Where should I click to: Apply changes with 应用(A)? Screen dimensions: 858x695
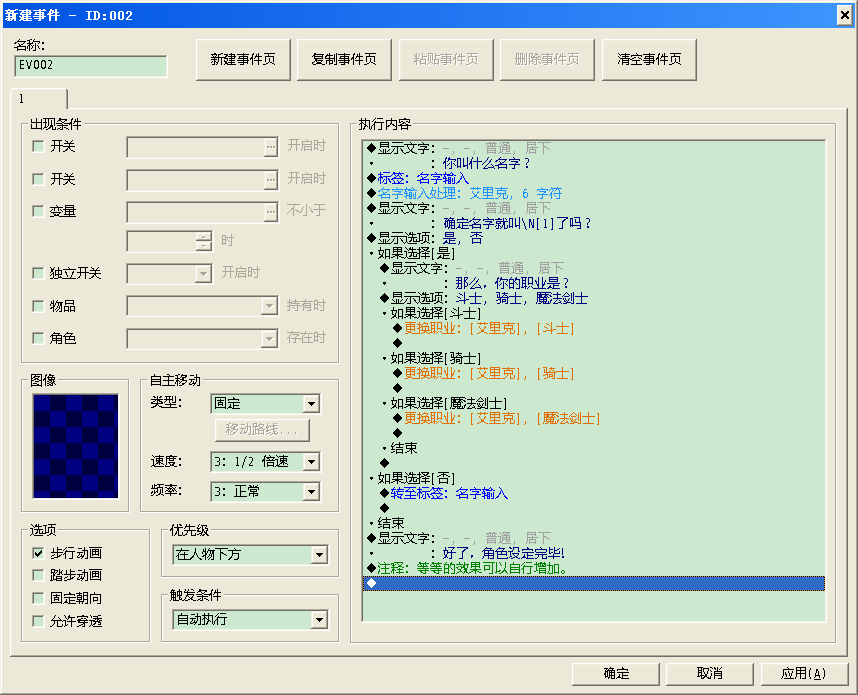(804, 674)
